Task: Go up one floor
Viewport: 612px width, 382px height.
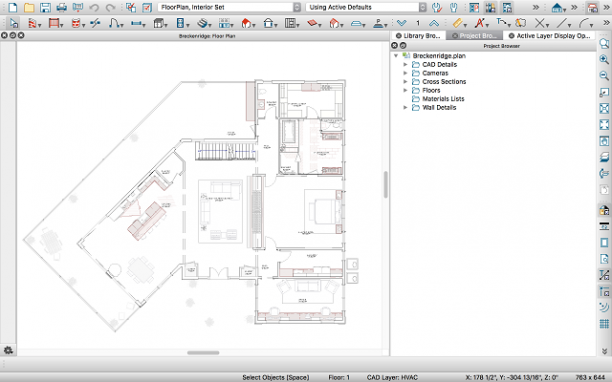Action: [434, 23]
